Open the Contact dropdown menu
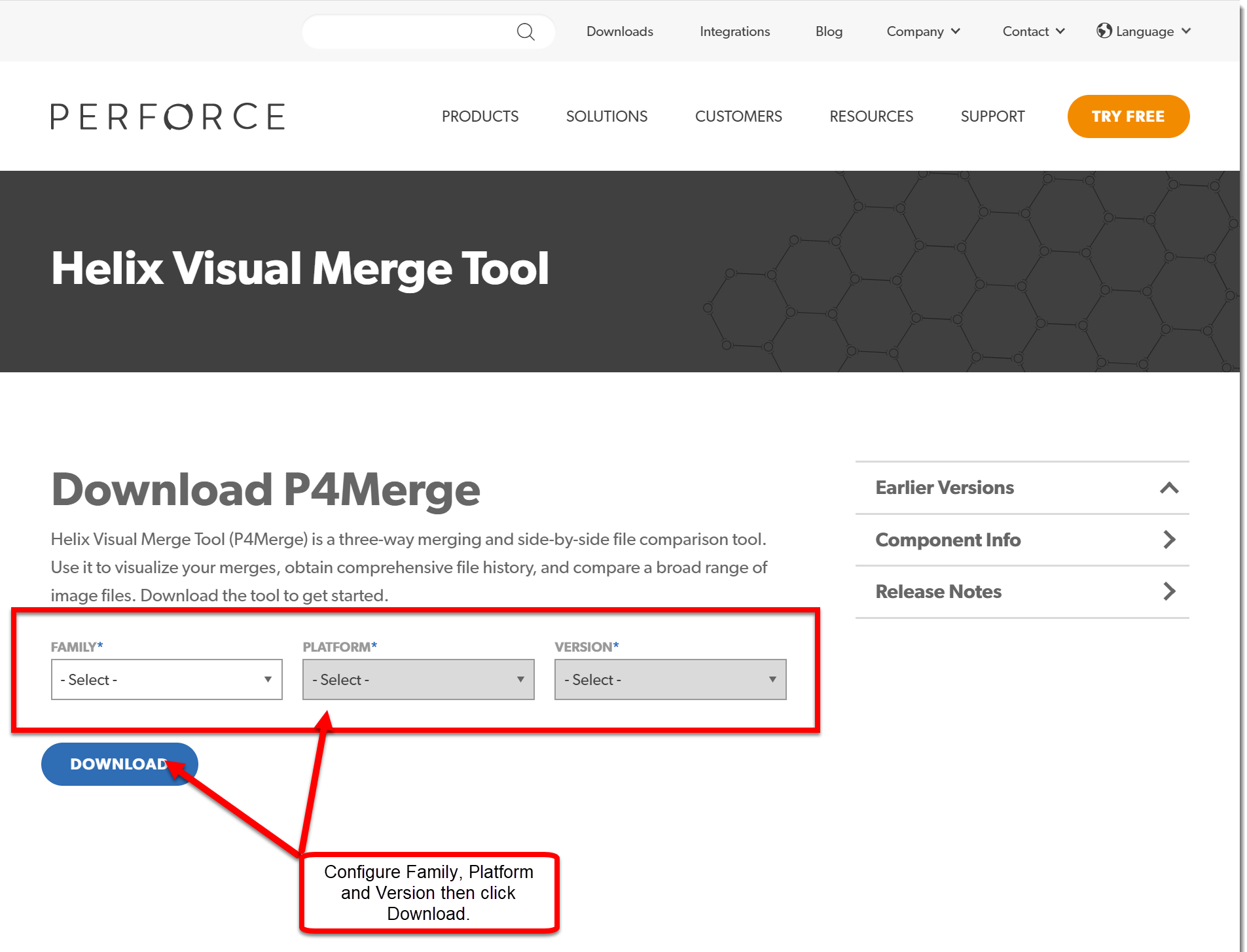Image resolution: width=1247 pixels, height=952 pixels. pos(1034,31)
